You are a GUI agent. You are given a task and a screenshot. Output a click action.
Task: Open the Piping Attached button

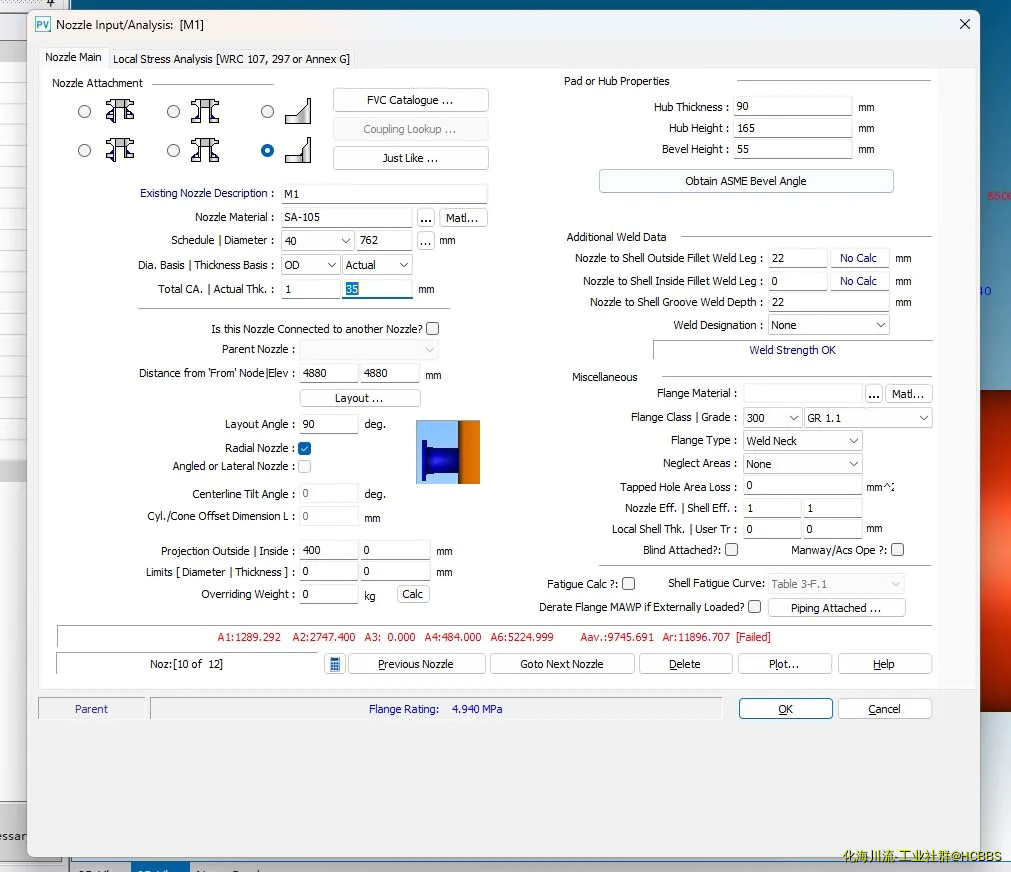[x=836, y=608]
